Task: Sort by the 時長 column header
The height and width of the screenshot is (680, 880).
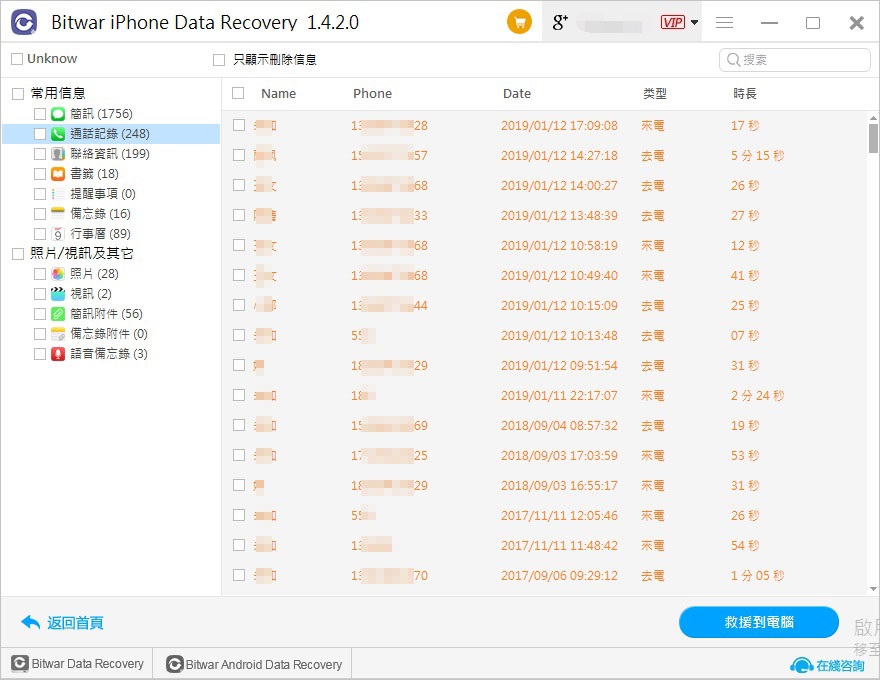Action: [x=745, y=94]
